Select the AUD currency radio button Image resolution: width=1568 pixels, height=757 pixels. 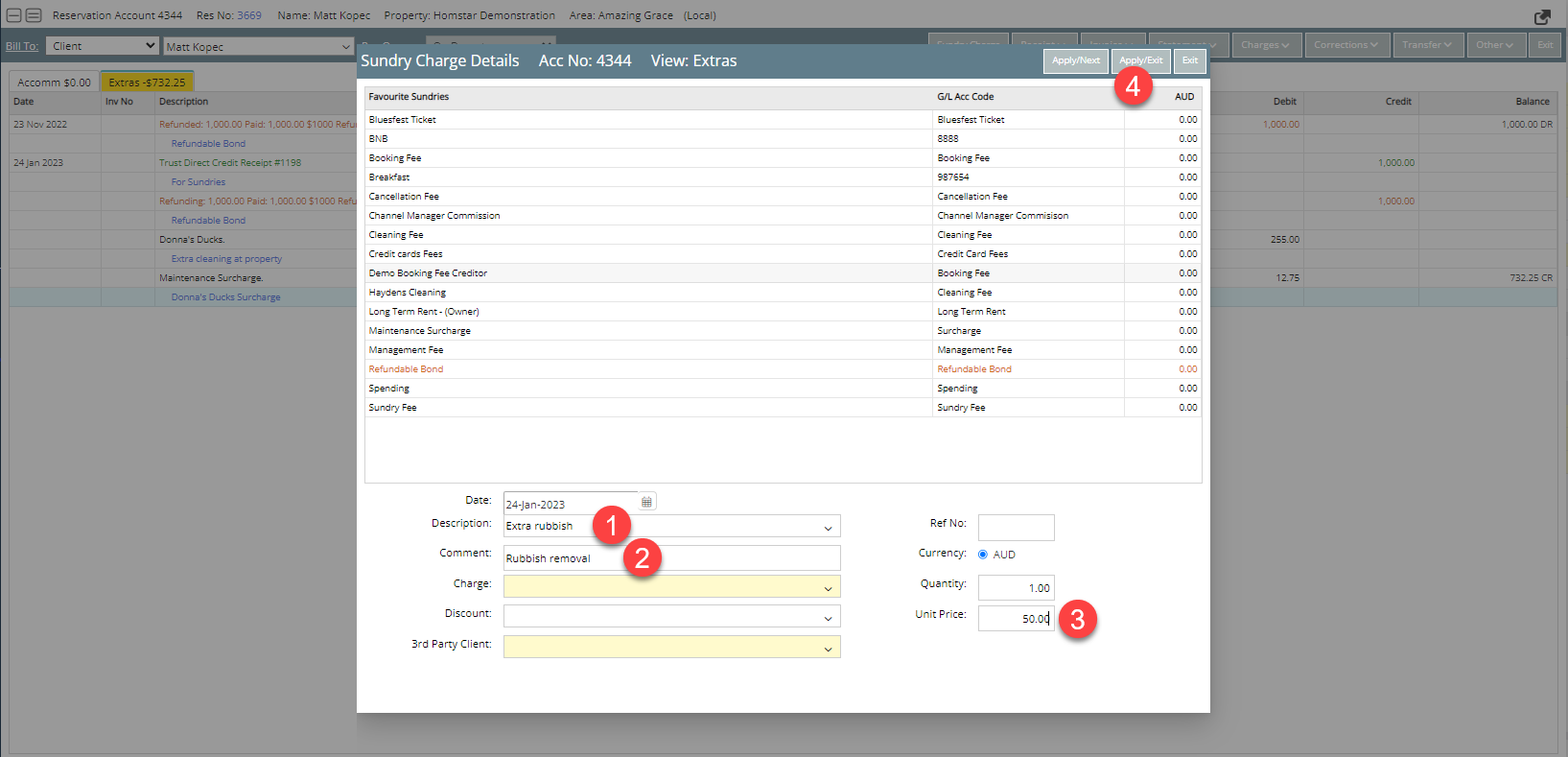coord(983,555)
